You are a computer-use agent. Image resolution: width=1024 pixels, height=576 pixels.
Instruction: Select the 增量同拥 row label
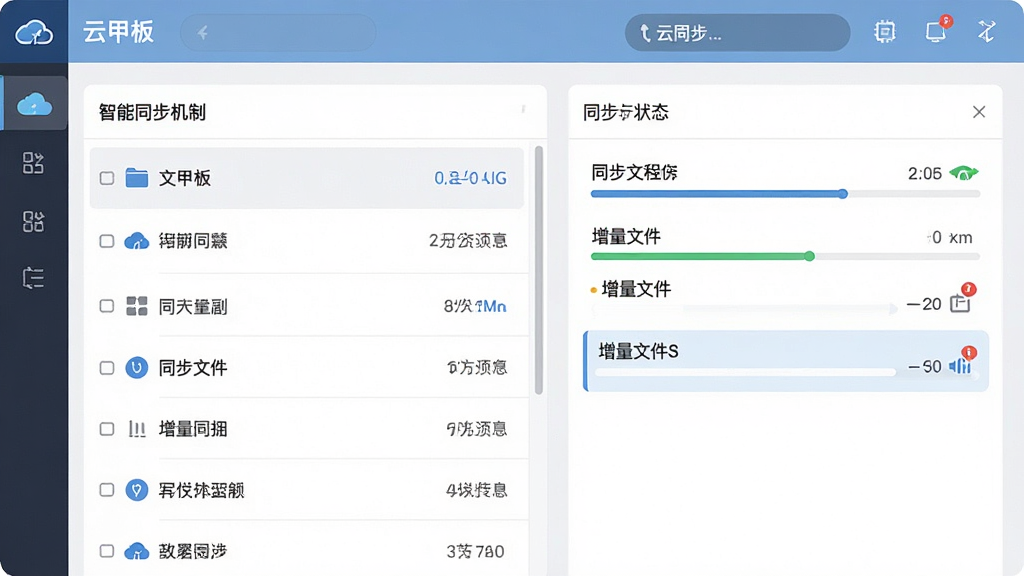pos(193,429)
